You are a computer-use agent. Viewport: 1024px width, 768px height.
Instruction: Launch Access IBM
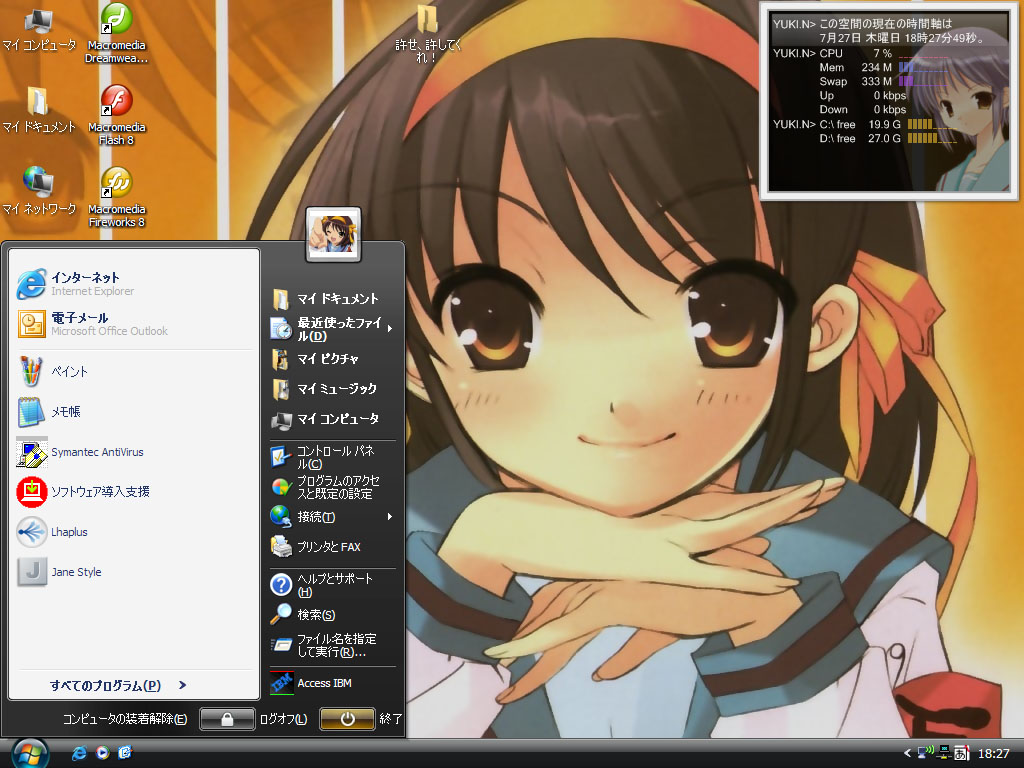[332, 683]
